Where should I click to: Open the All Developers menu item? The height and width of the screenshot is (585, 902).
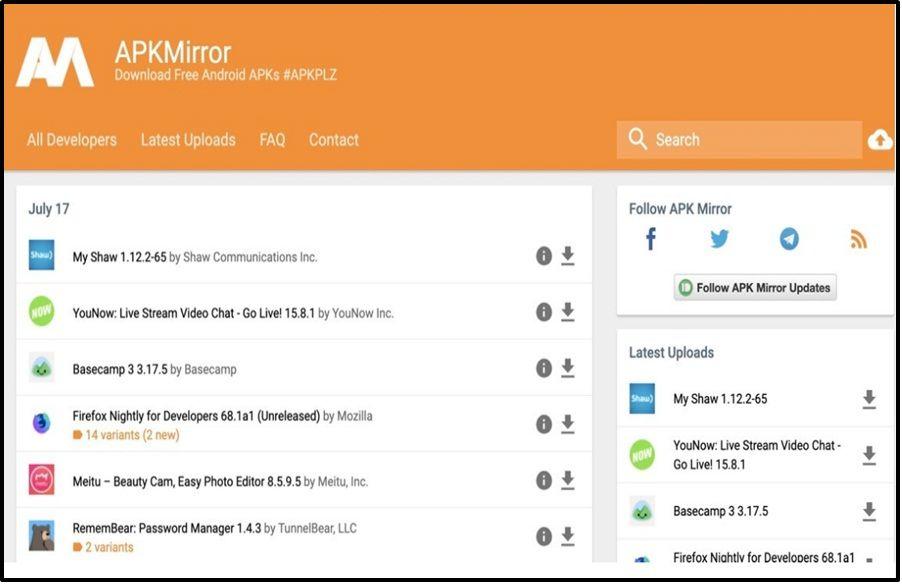72,140
